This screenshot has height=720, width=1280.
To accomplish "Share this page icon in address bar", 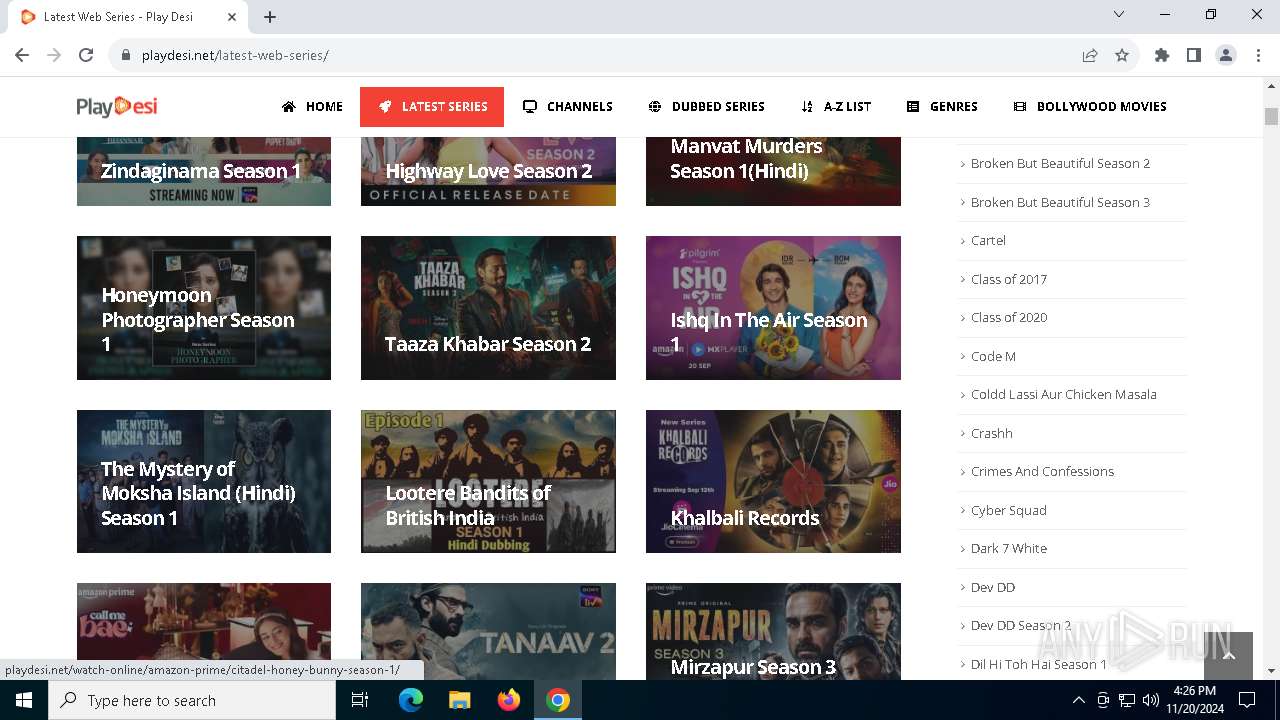I will (x=1090, y=55).
